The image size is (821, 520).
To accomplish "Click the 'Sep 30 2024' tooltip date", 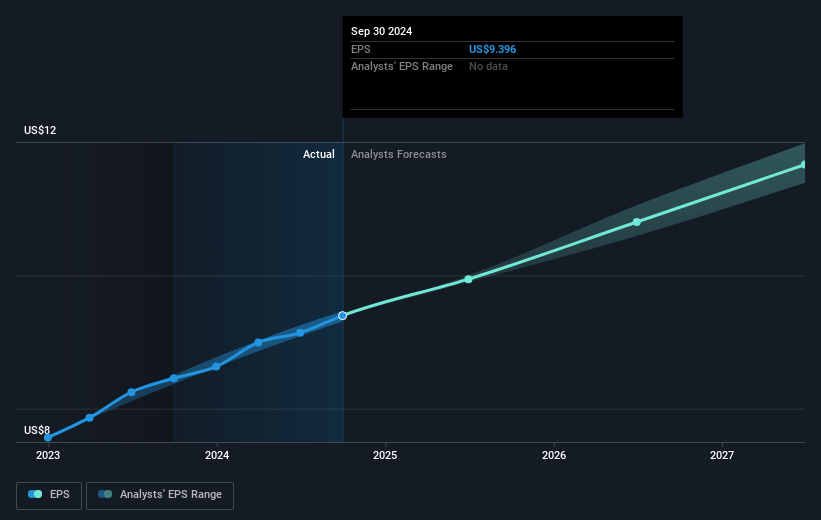I will 381,31.
